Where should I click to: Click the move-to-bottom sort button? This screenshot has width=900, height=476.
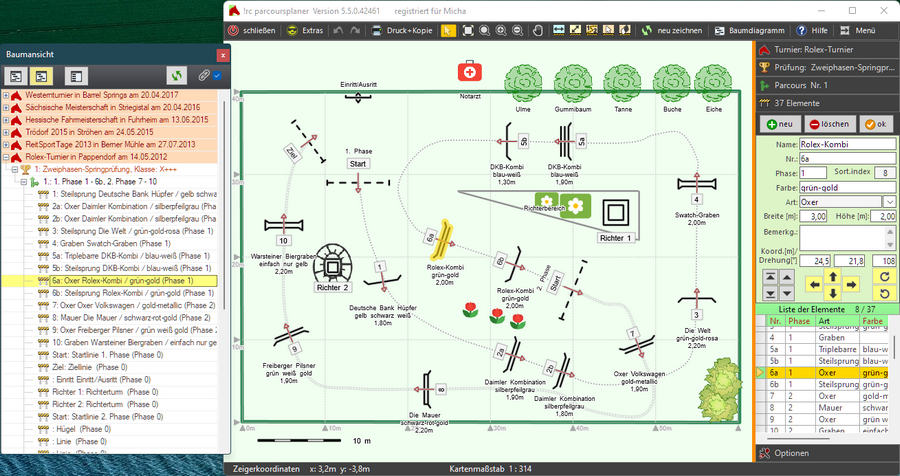pos(770,293)
